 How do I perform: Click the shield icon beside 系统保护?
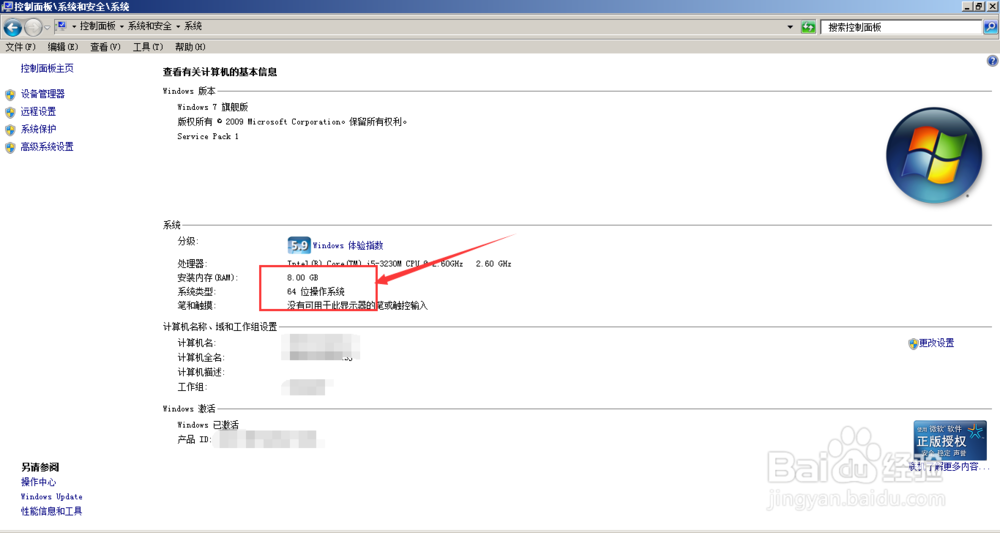[10, 130]
